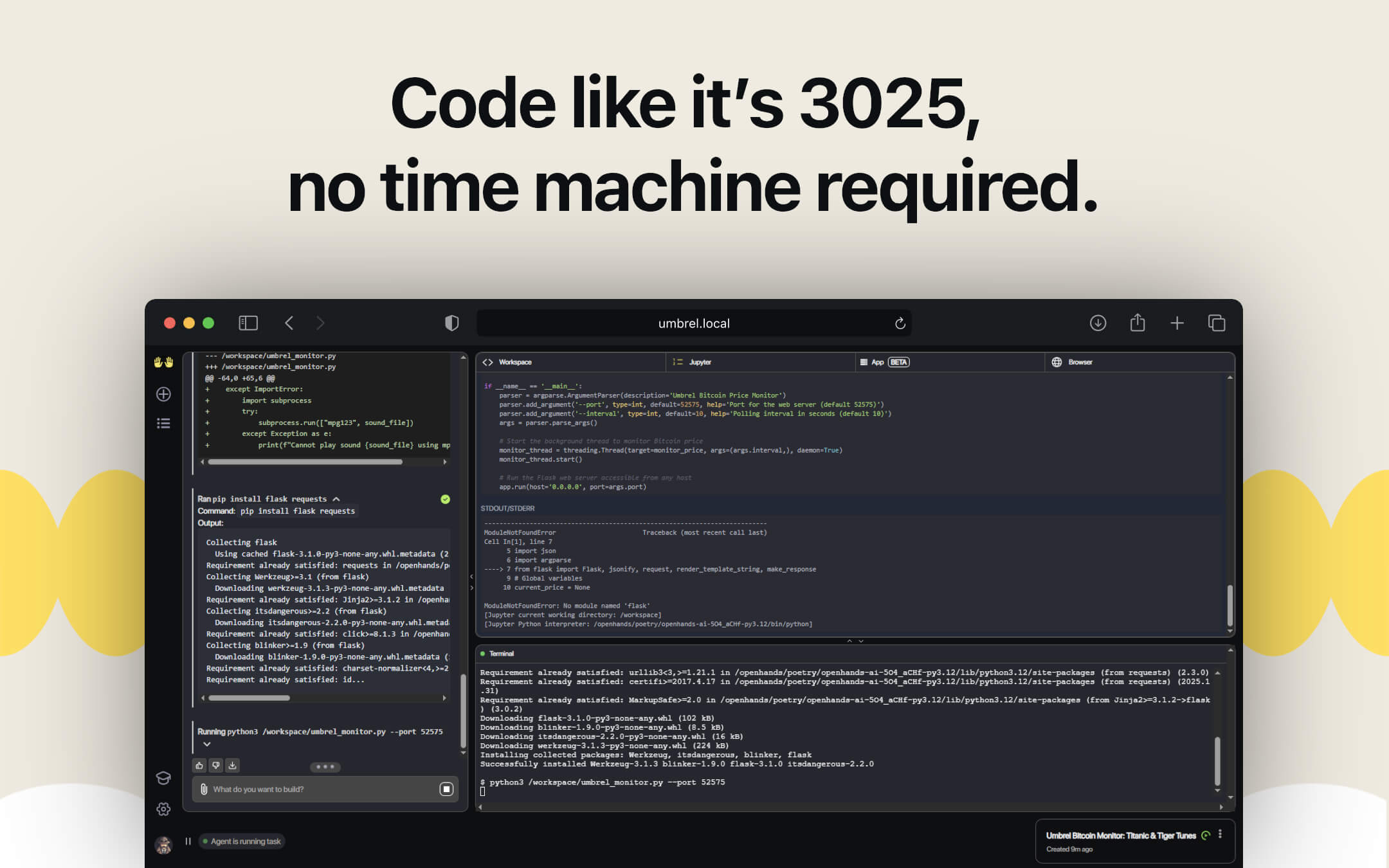The height and width of the screenshot is (868, 1389).
Task: Open the Browser tab
Action: click(1079, 362)
